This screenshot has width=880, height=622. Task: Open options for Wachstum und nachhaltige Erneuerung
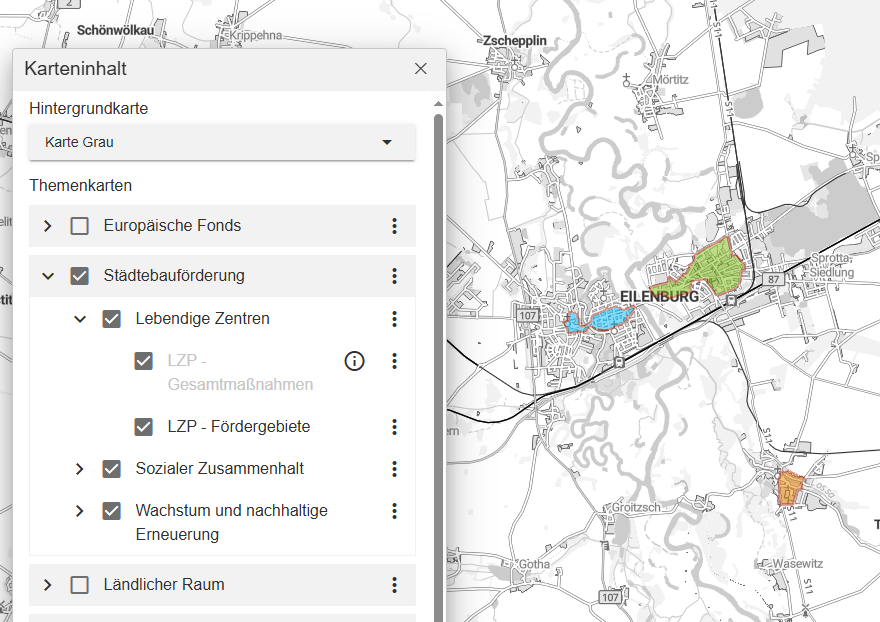click(x=394, y=511)
